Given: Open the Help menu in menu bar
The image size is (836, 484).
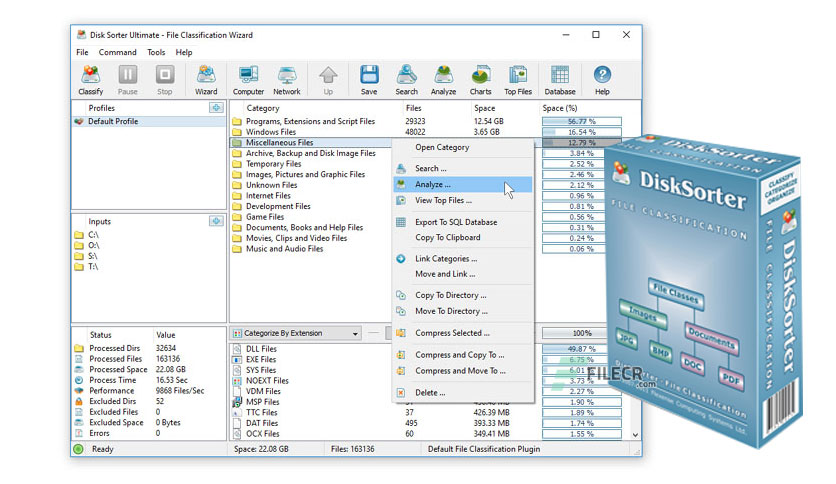Looking at the screenshot, I should [x=183, y=52].
